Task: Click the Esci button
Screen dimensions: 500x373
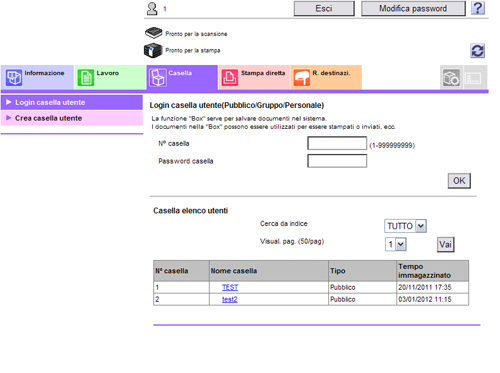Action: pos(324,8)
